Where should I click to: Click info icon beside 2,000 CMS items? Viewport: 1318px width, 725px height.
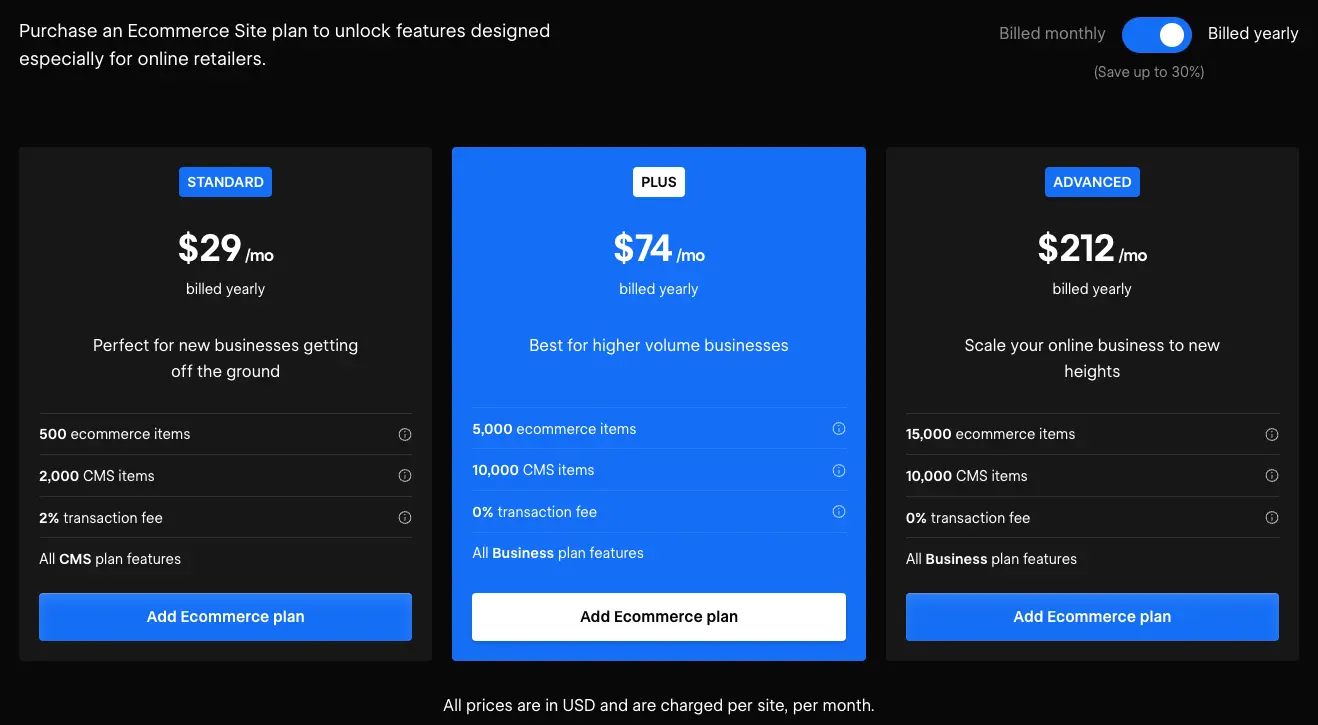[405, 476]
